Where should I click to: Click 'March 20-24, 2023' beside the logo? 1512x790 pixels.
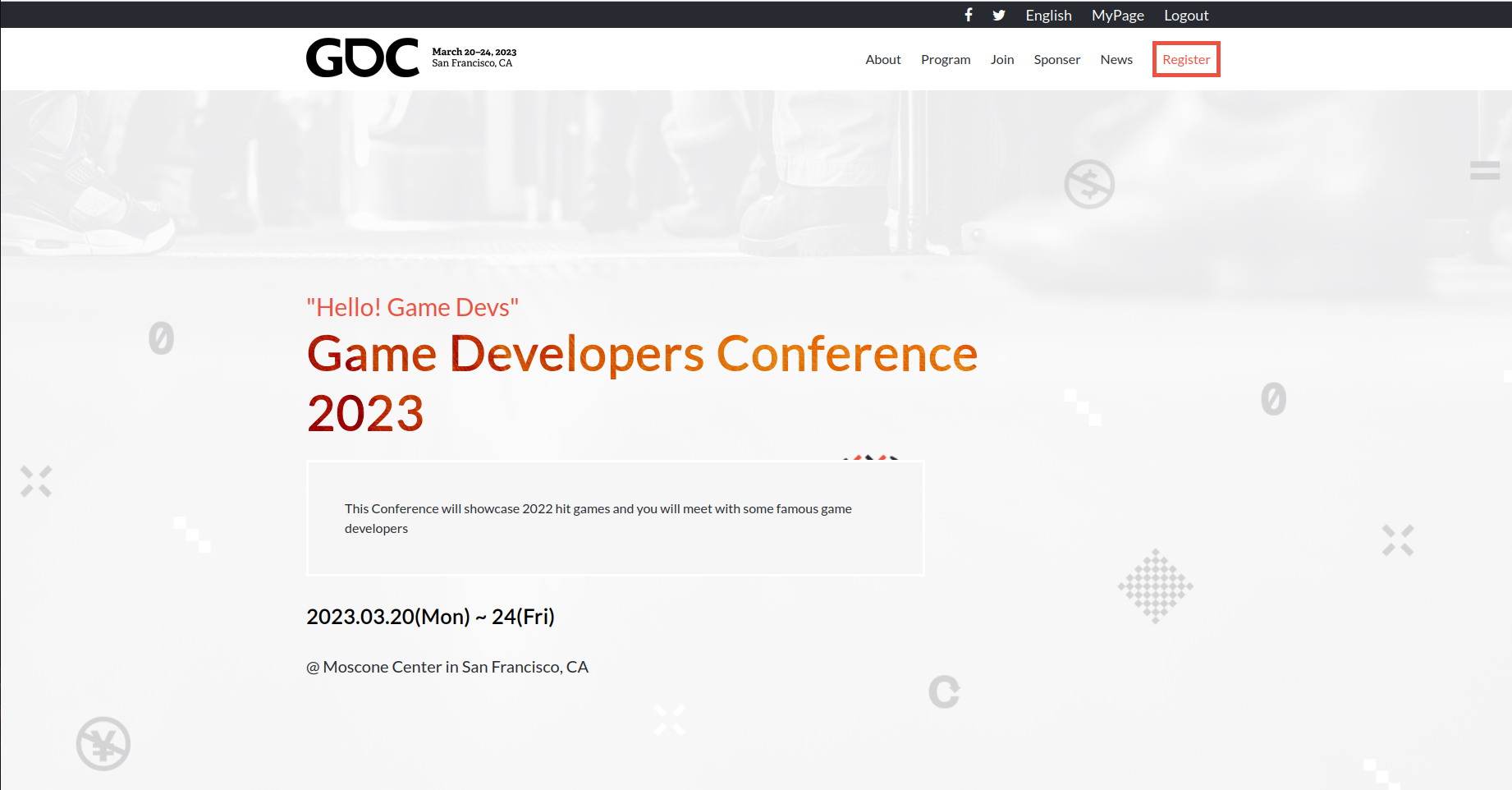click(474, 52)
